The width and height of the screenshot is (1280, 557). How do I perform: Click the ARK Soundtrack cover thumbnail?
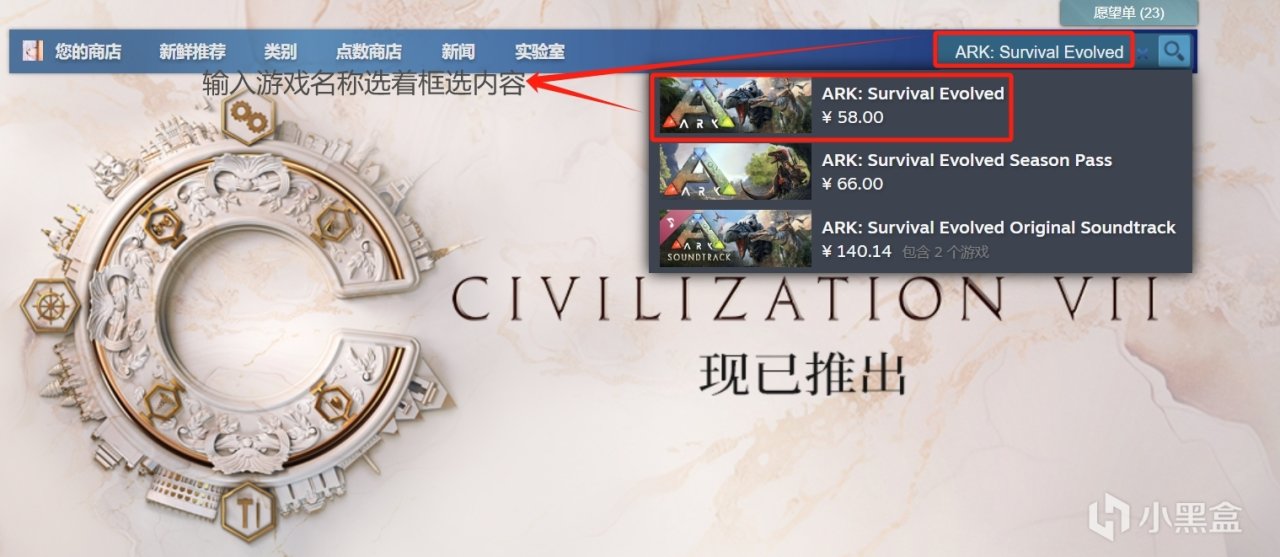coord(735,239)
